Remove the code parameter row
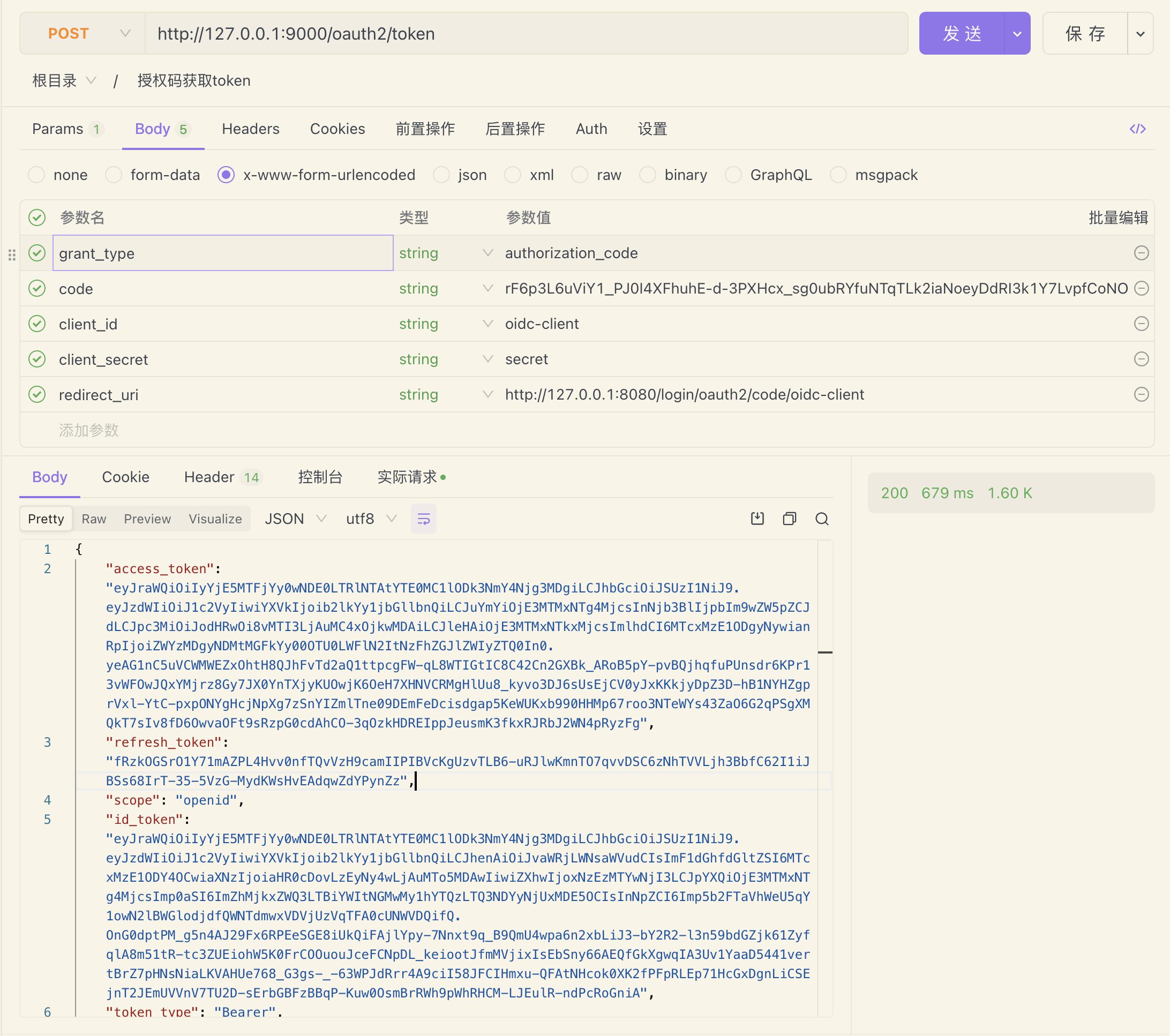This screenshot has width=1170, height=1036. [x=1141, y=289]
